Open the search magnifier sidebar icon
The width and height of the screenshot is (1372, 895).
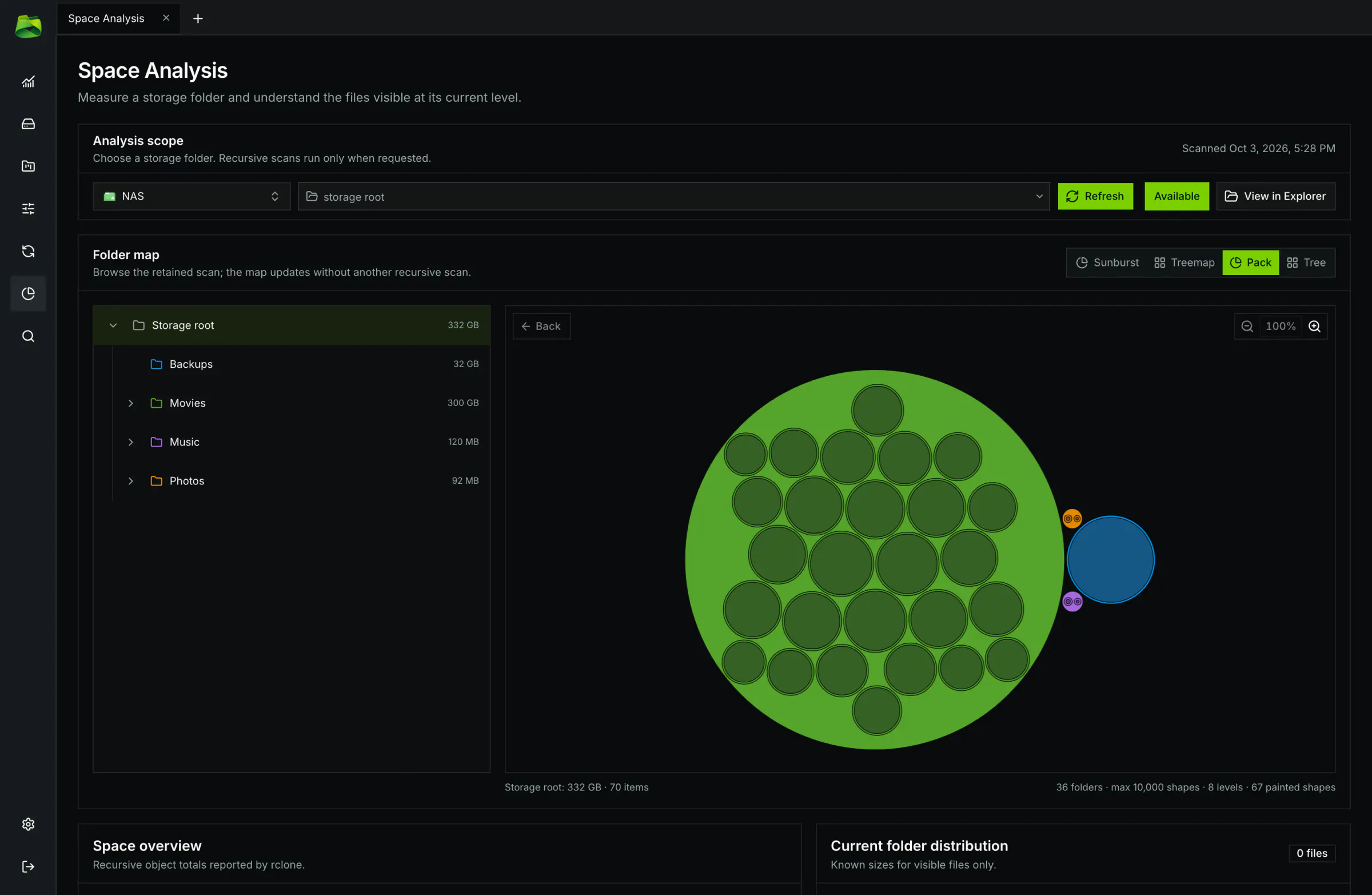(x=27, y=336)
